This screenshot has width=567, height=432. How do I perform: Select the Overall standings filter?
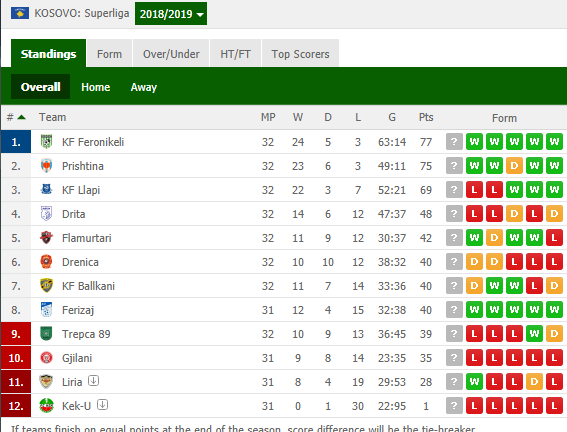click(x=40, y=87)
